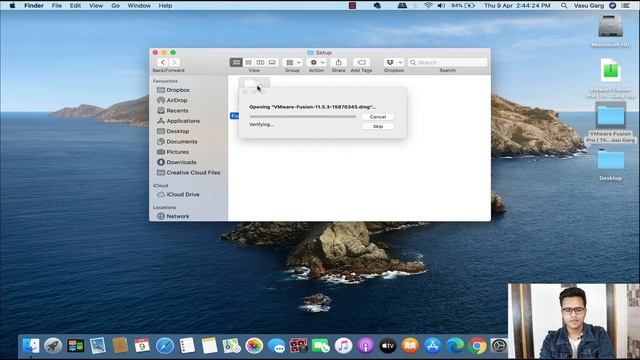Click the date and time display
640x360 pixels.
click(517, 5)
